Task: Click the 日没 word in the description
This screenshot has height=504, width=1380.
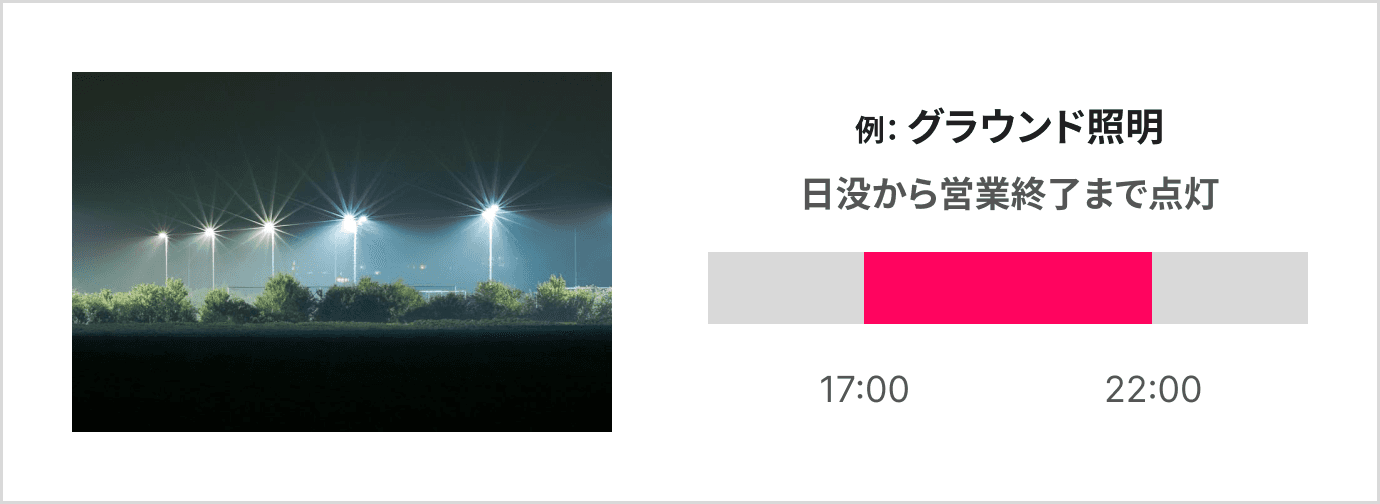Action: click(839, 195)
